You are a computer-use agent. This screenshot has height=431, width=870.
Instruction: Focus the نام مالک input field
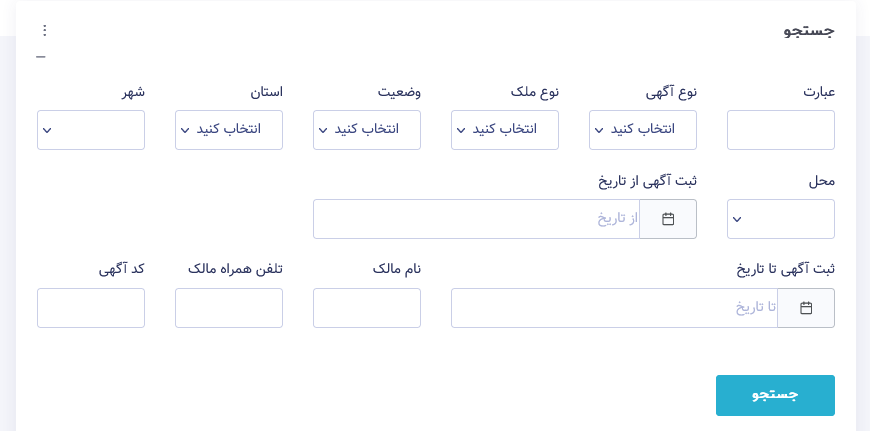point(367,308)
